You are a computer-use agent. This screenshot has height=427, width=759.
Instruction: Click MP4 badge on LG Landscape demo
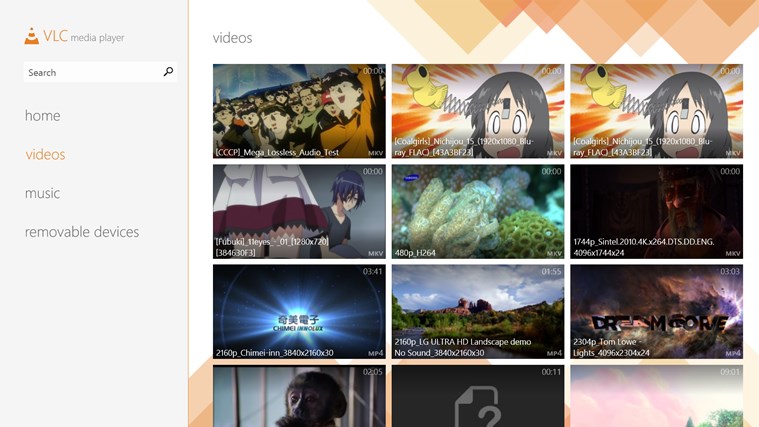click(x=554, y=353)
